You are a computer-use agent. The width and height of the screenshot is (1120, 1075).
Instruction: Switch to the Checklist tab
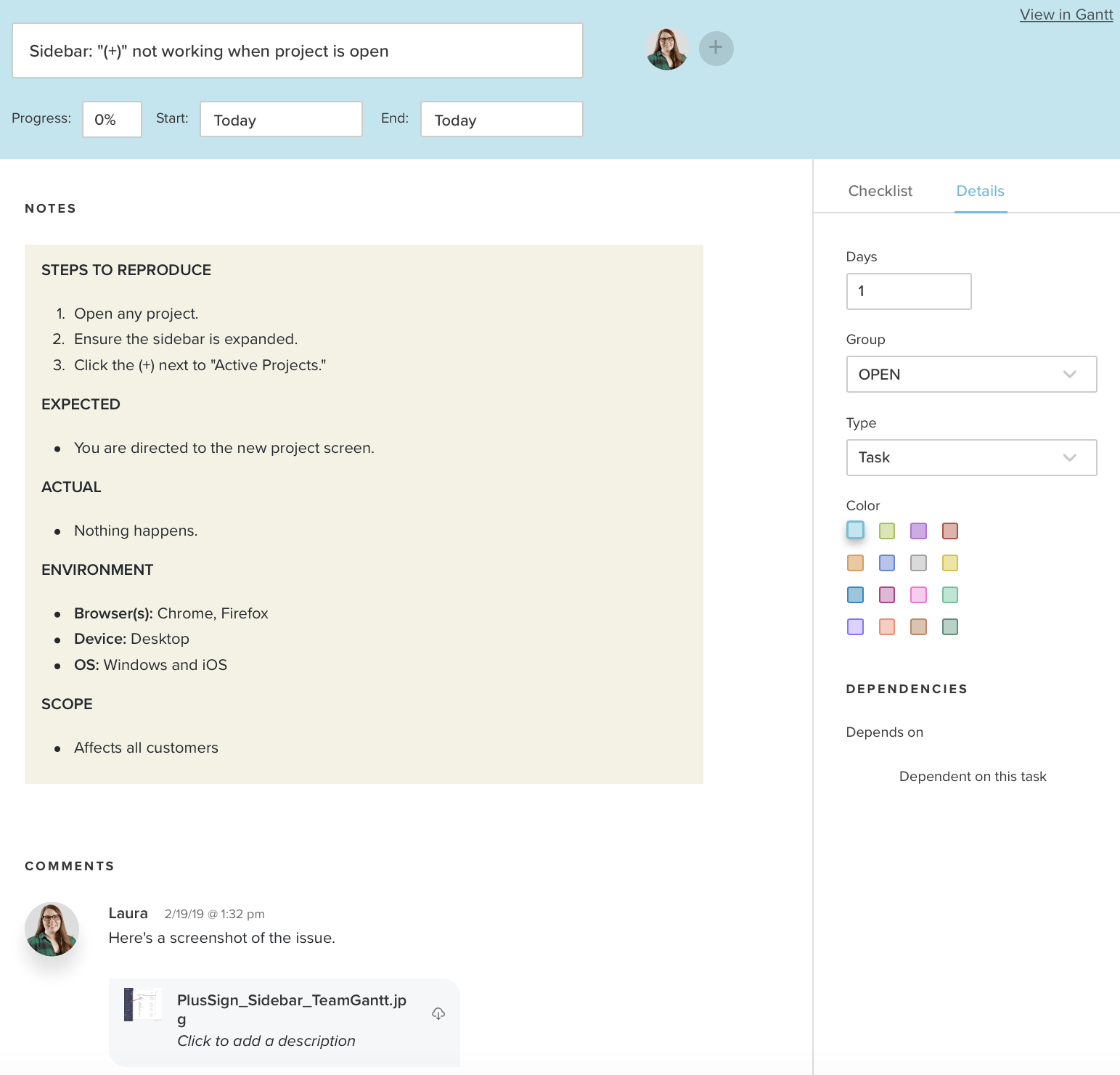(x=880, y=190)
